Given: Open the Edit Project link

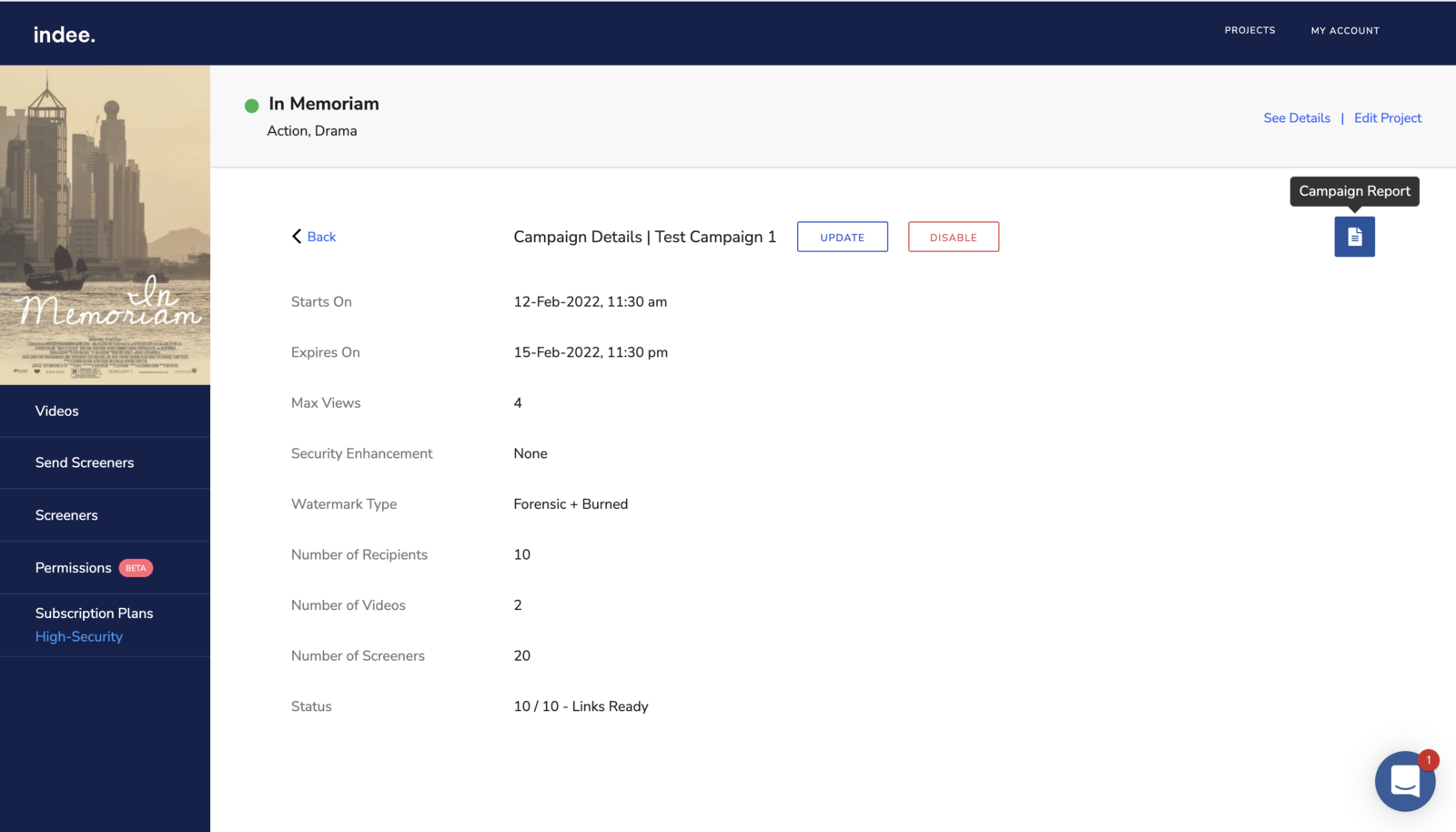Looking at the screenshot, I should [1387, 118].
